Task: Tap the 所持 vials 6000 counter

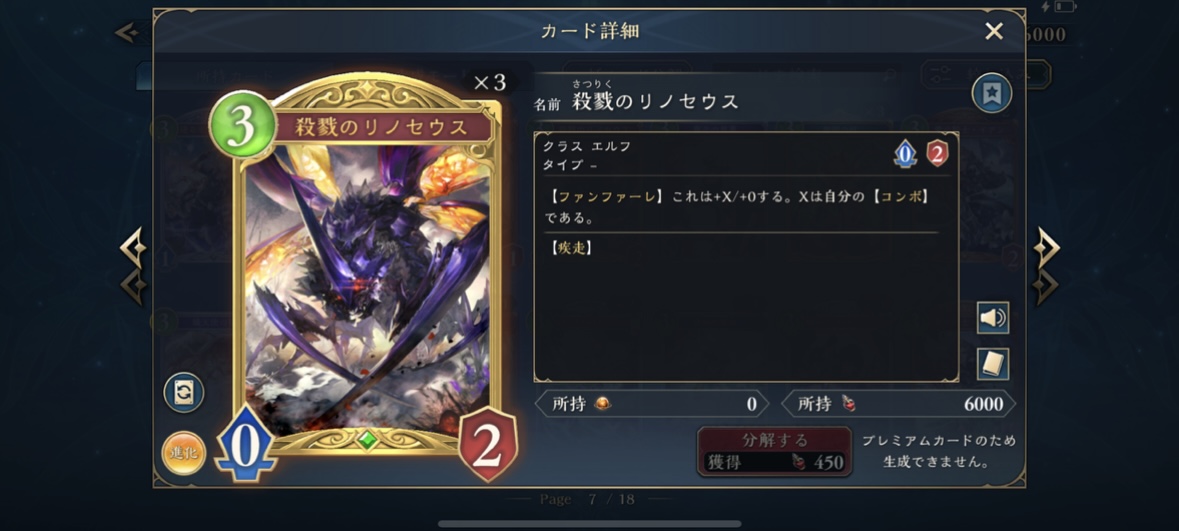Action: pyautogui.click(x=899, y=404)
